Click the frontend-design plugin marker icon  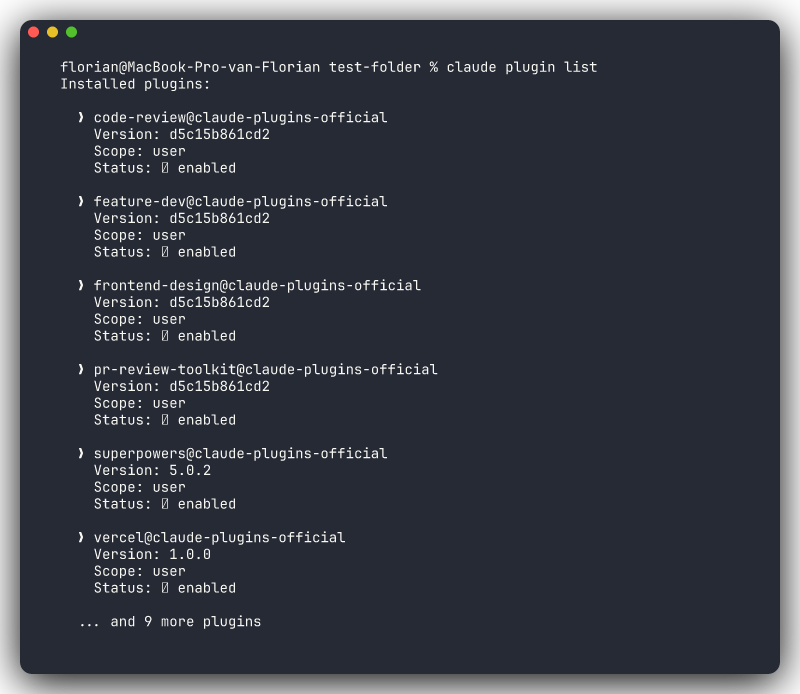pyautogui.click(x=83, y=285)
